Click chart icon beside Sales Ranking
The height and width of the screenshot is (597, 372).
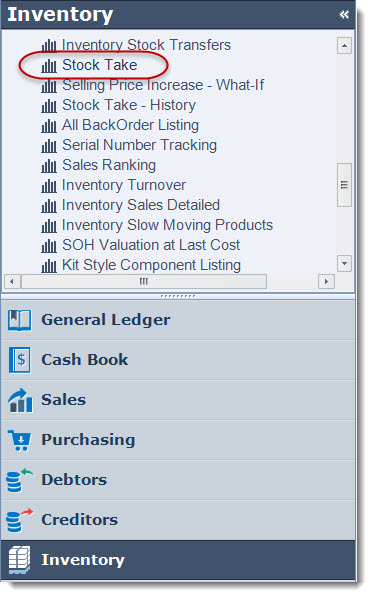(49, 166)
